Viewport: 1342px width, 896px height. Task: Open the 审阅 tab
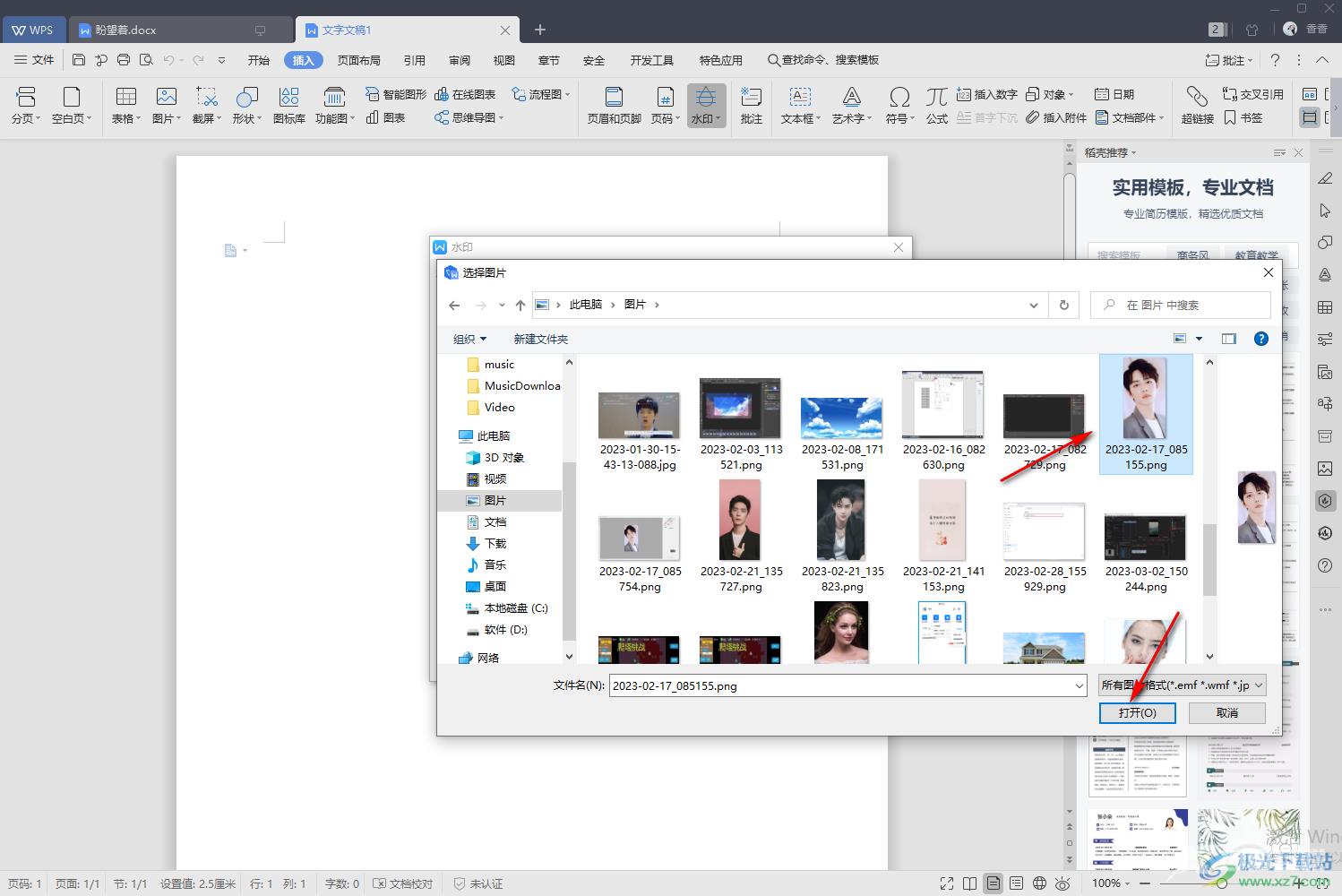[x=460, y=60]
